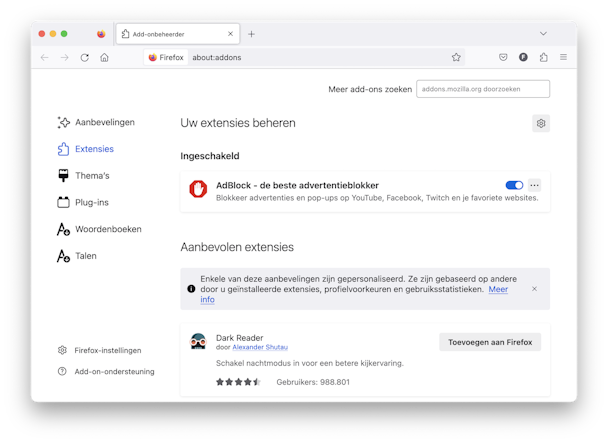Click the Dark Reader icon

(x=198, y=341)
